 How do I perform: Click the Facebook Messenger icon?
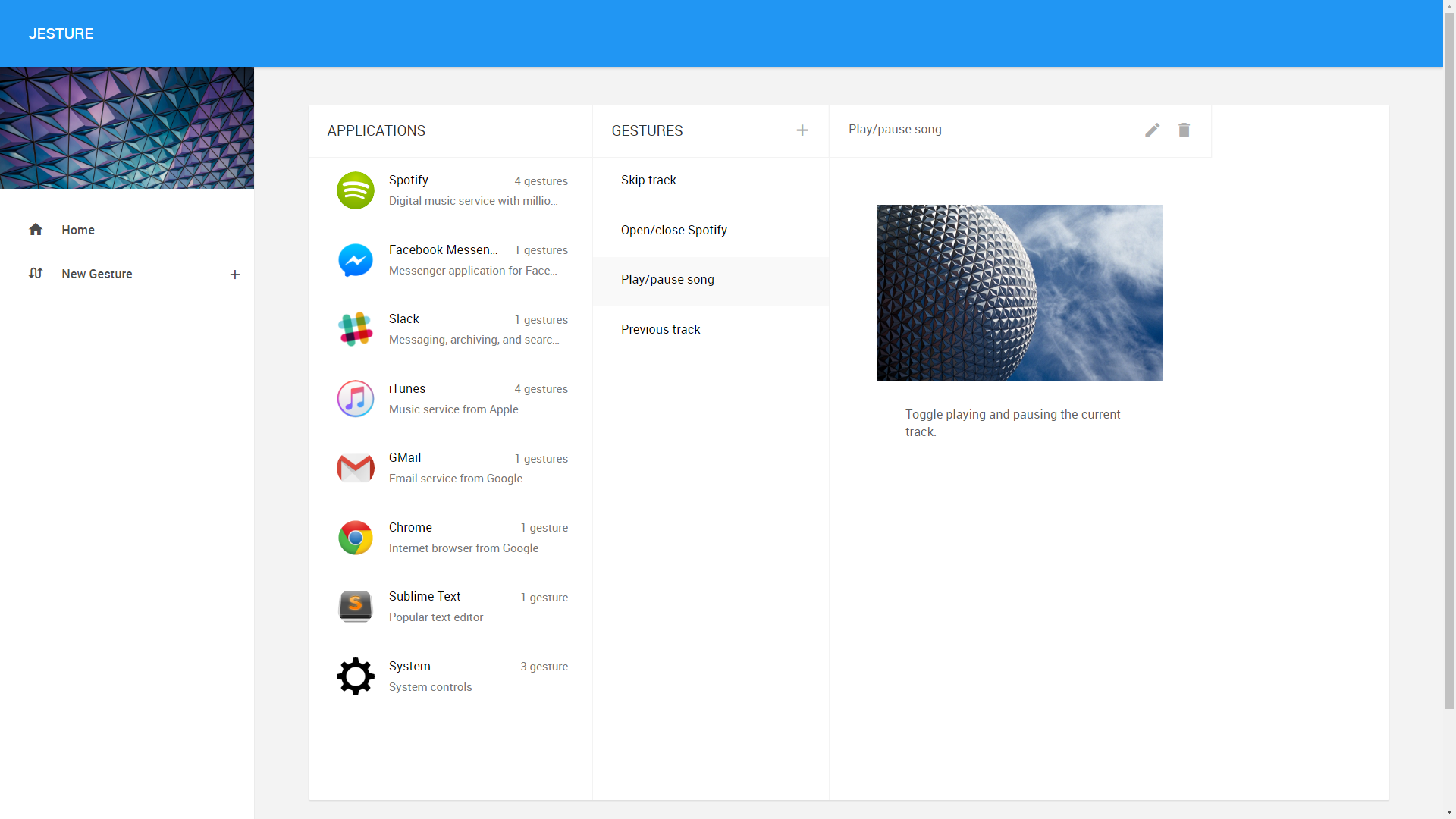(x=355, y=260)
